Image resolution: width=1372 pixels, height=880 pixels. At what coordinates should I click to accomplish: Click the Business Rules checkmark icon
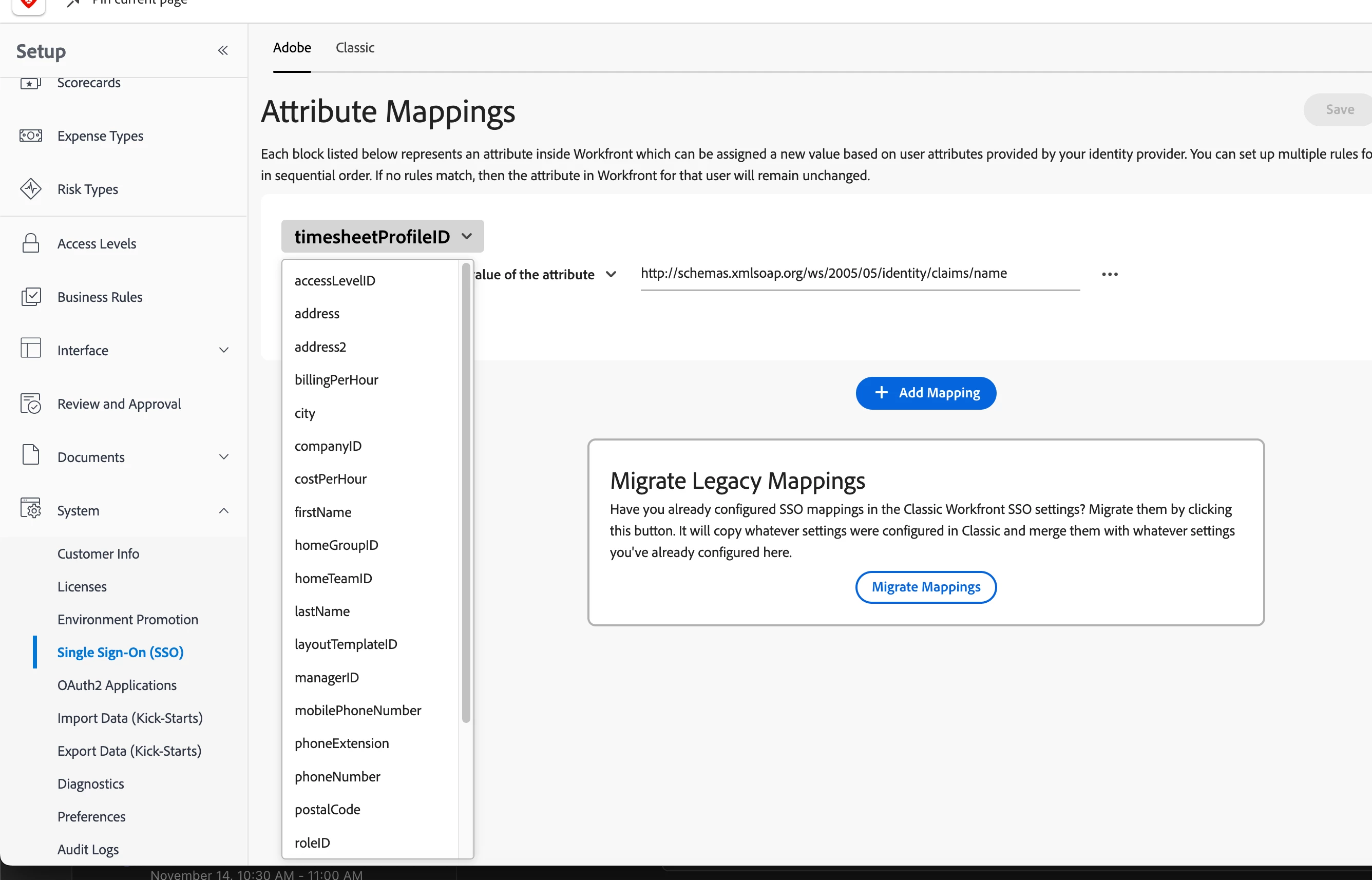coord(31,297)
